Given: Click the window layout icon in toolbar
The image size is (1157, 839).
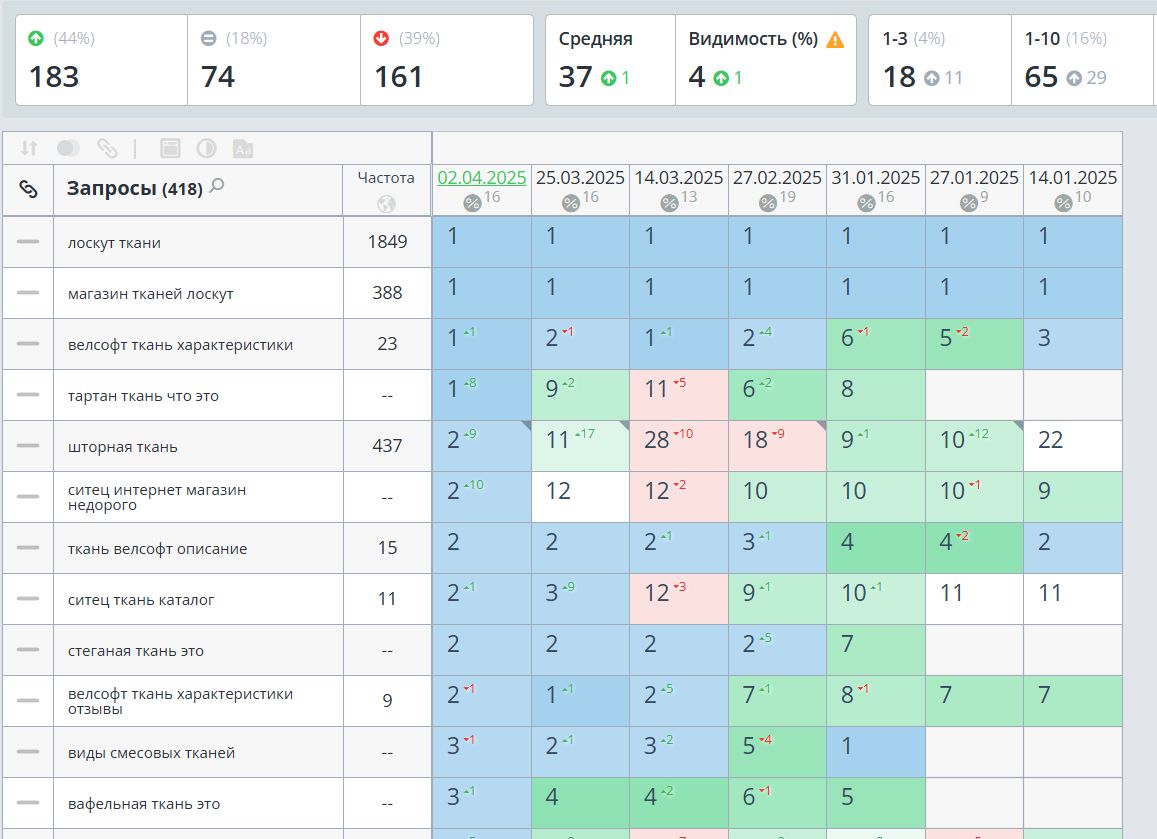Looking at the screenshot, I should tap(170, 148).
